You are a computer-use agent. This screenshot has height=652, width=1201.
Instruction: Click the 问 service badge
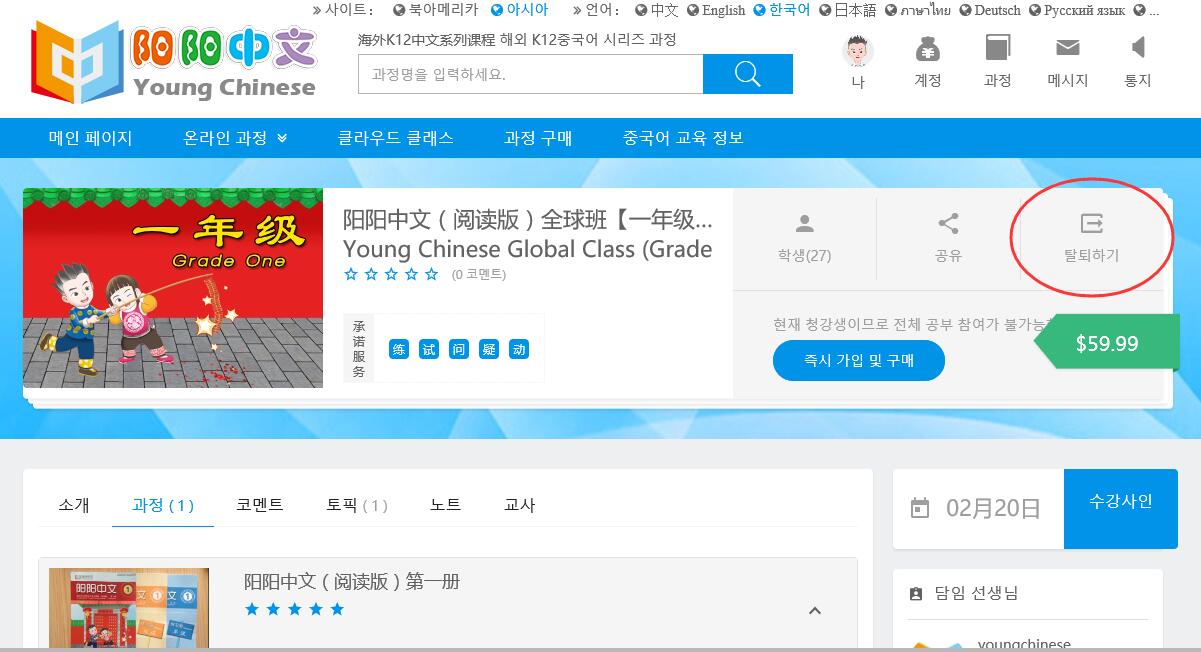click(x=459, y=349)
